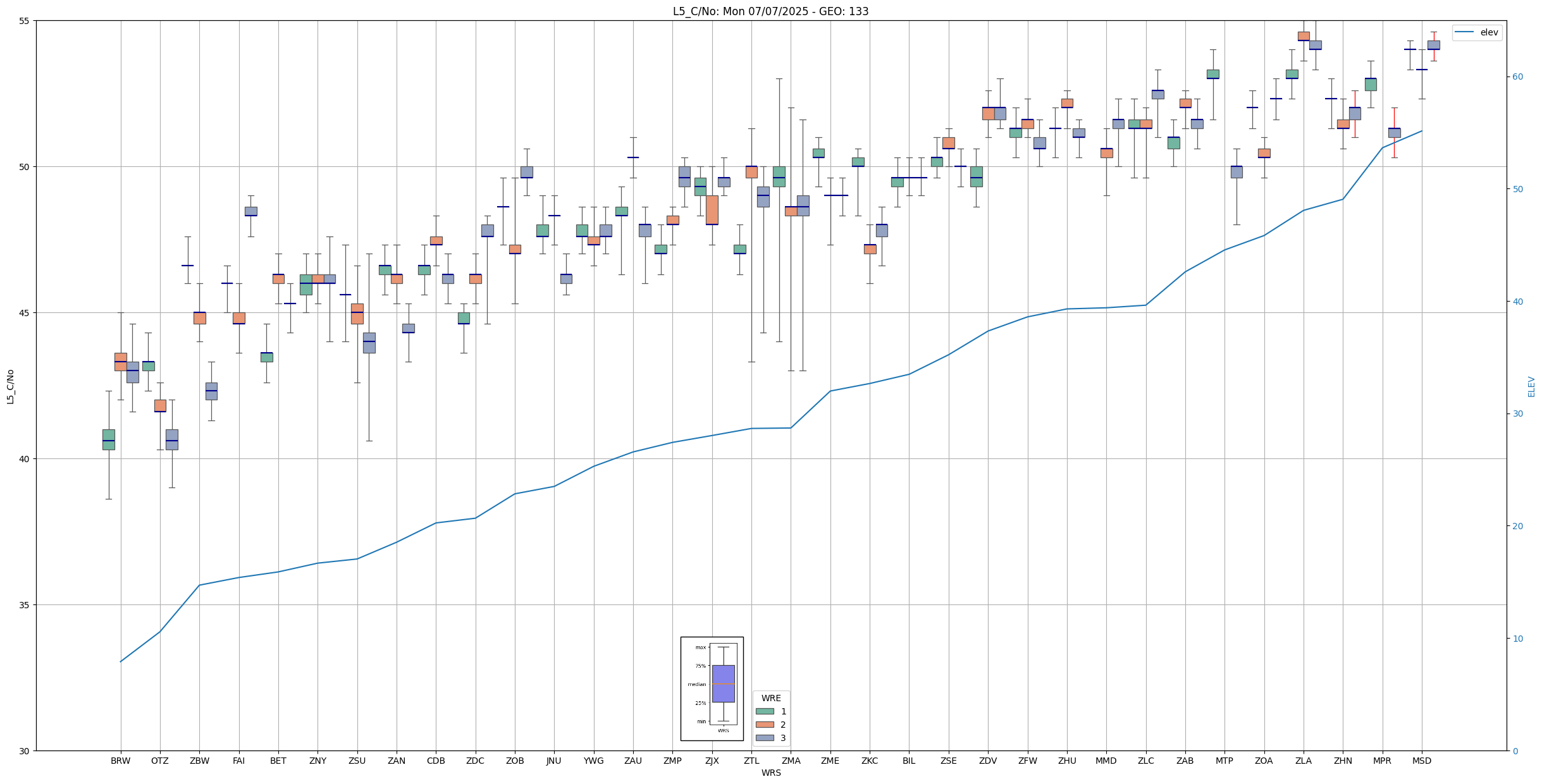
Task: Click the MSD station tick label
Action: [1421, 761]
